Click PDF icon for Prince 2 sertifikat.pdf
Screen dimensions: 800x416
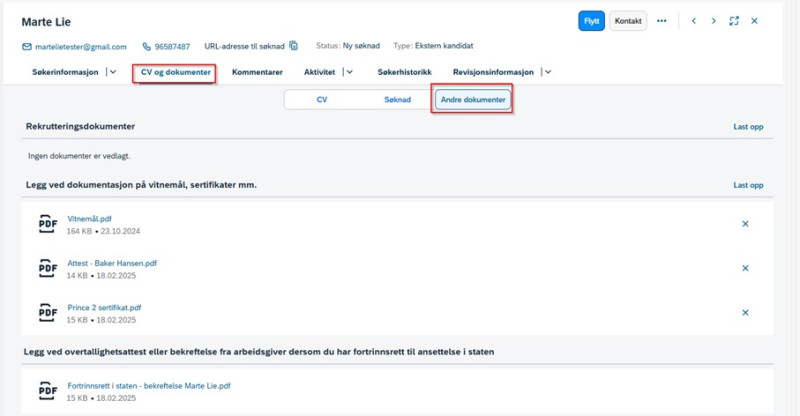(48, 313)
